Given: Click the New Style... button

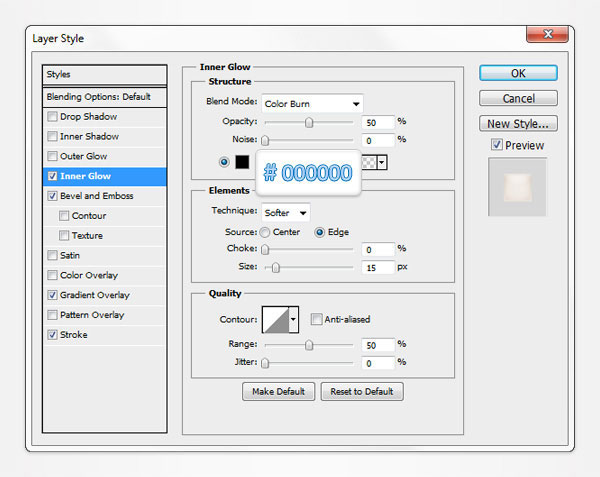Looking at the screenshot, I should coord(518,124).
